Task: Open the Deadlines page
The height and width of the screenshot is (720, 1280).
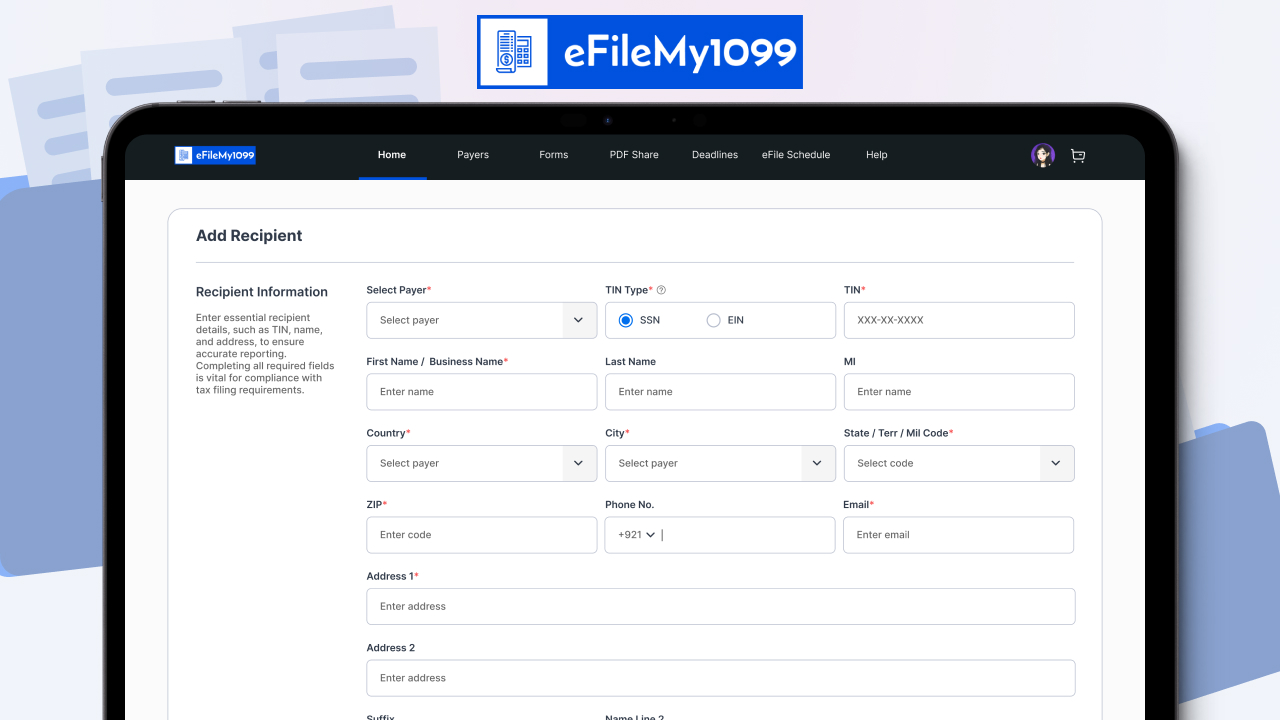Action: pos(714,155)
